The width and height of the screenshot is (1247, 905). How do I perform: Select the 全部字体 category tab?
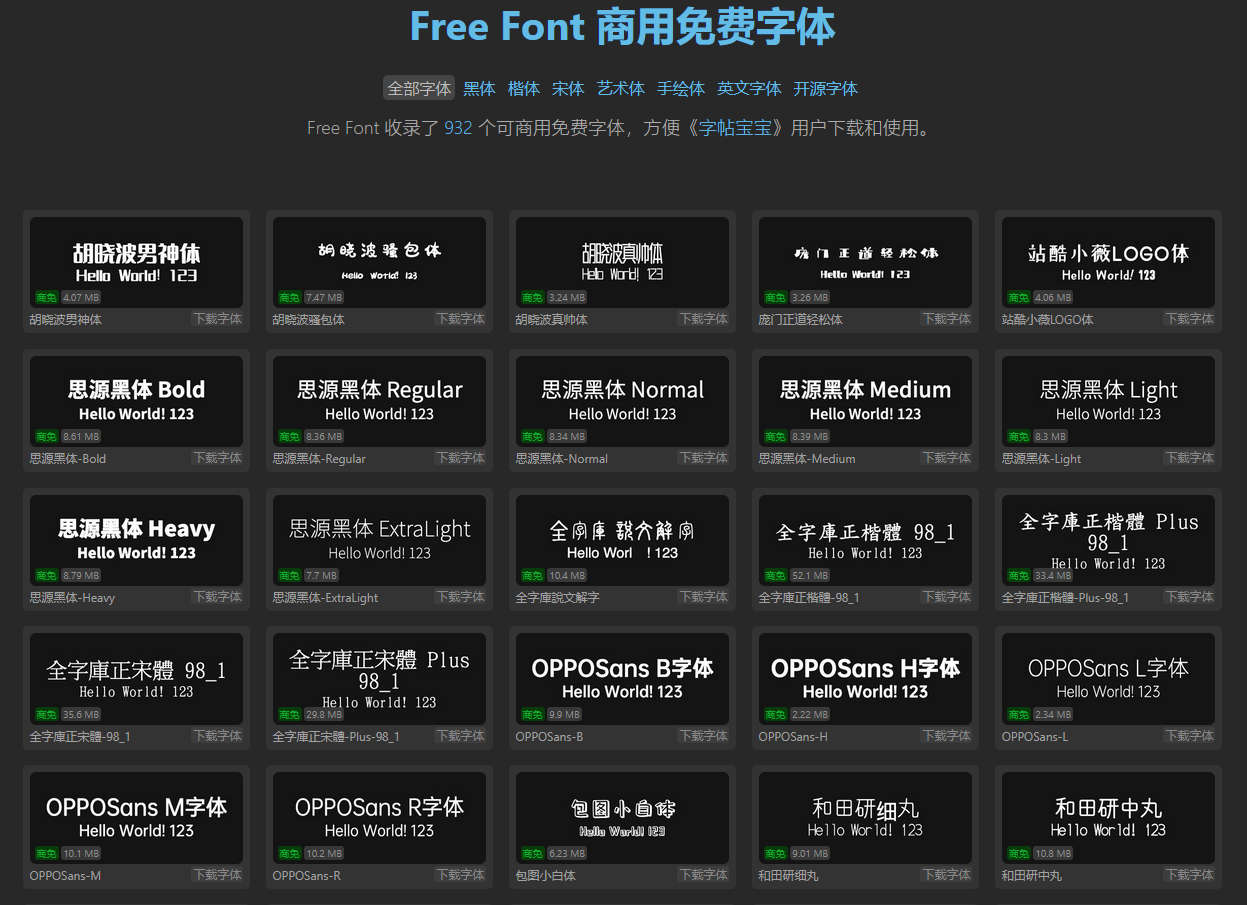coord(419,88)
